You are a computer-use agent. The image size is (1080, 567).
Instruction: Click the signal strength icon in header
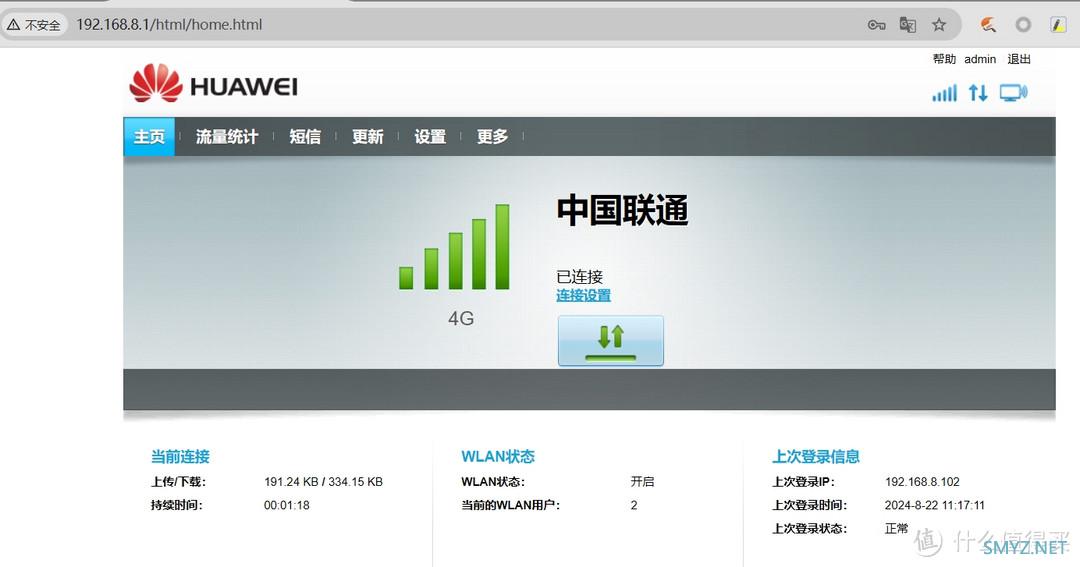click(944, 93)
